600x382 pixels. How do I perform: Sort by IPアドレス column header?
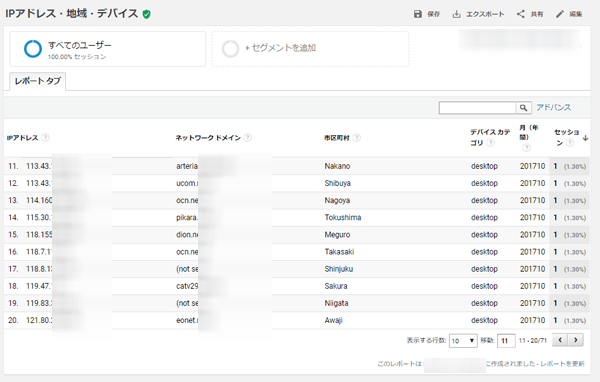[x=23, y=138]
